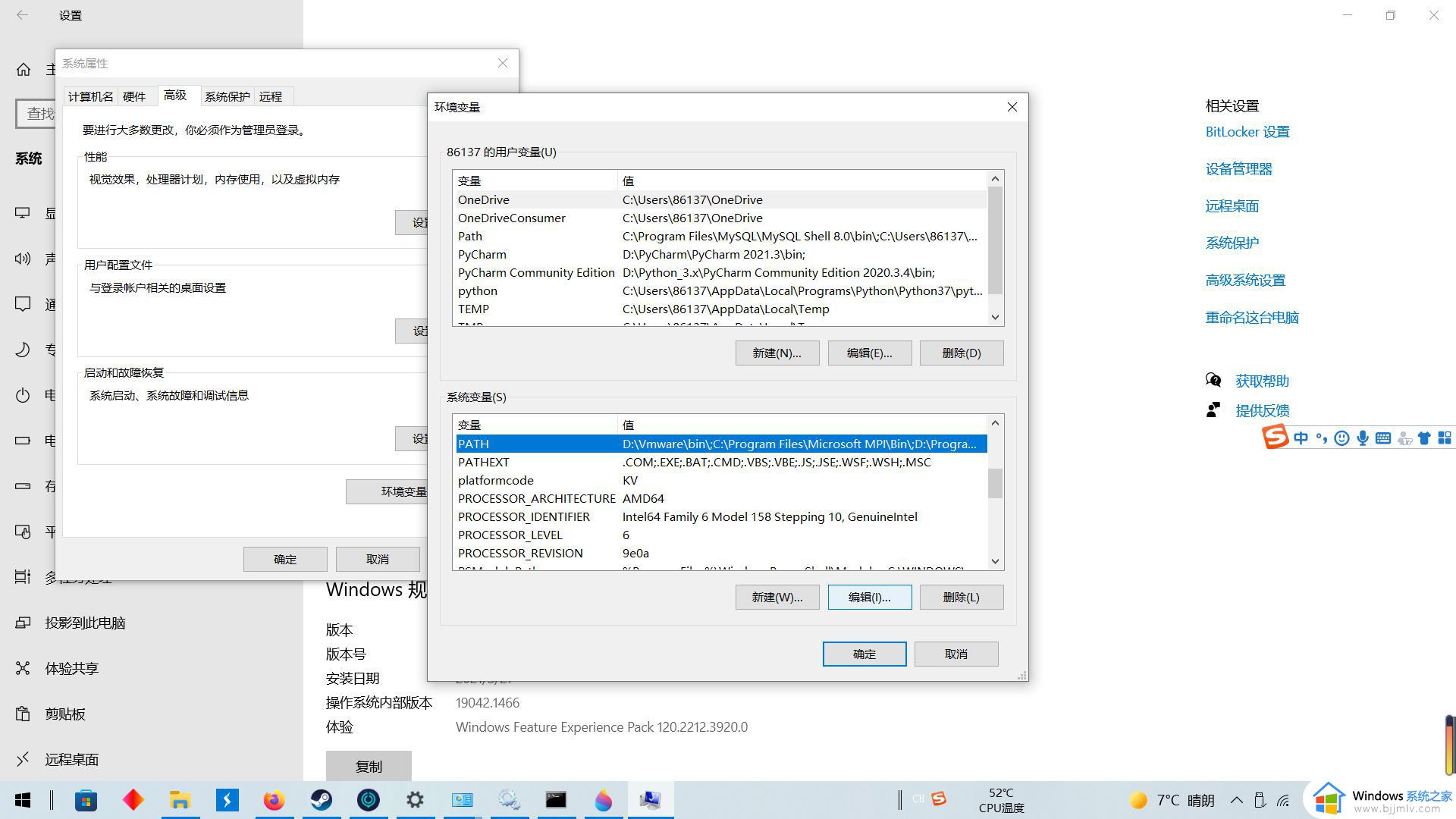Open 剪贴板 in the Settings sidebar
The width and height of the screenshot is (1456, 819).
[65, 714]
